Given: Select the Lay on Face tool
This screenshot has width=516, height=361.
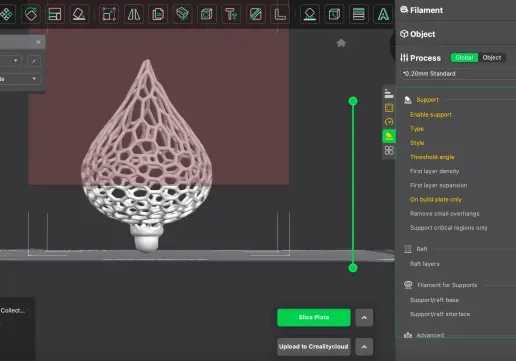Looking at the screenshot, I should click(x=79, y=14).
